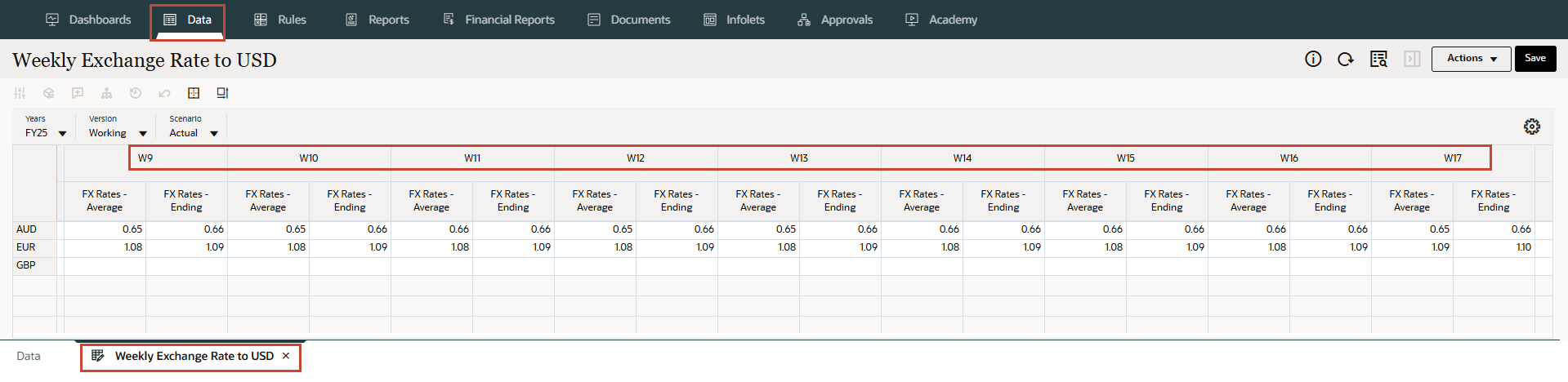Click the Approvals hierarchy icon

pyautogui.click(x=804, y=20)
